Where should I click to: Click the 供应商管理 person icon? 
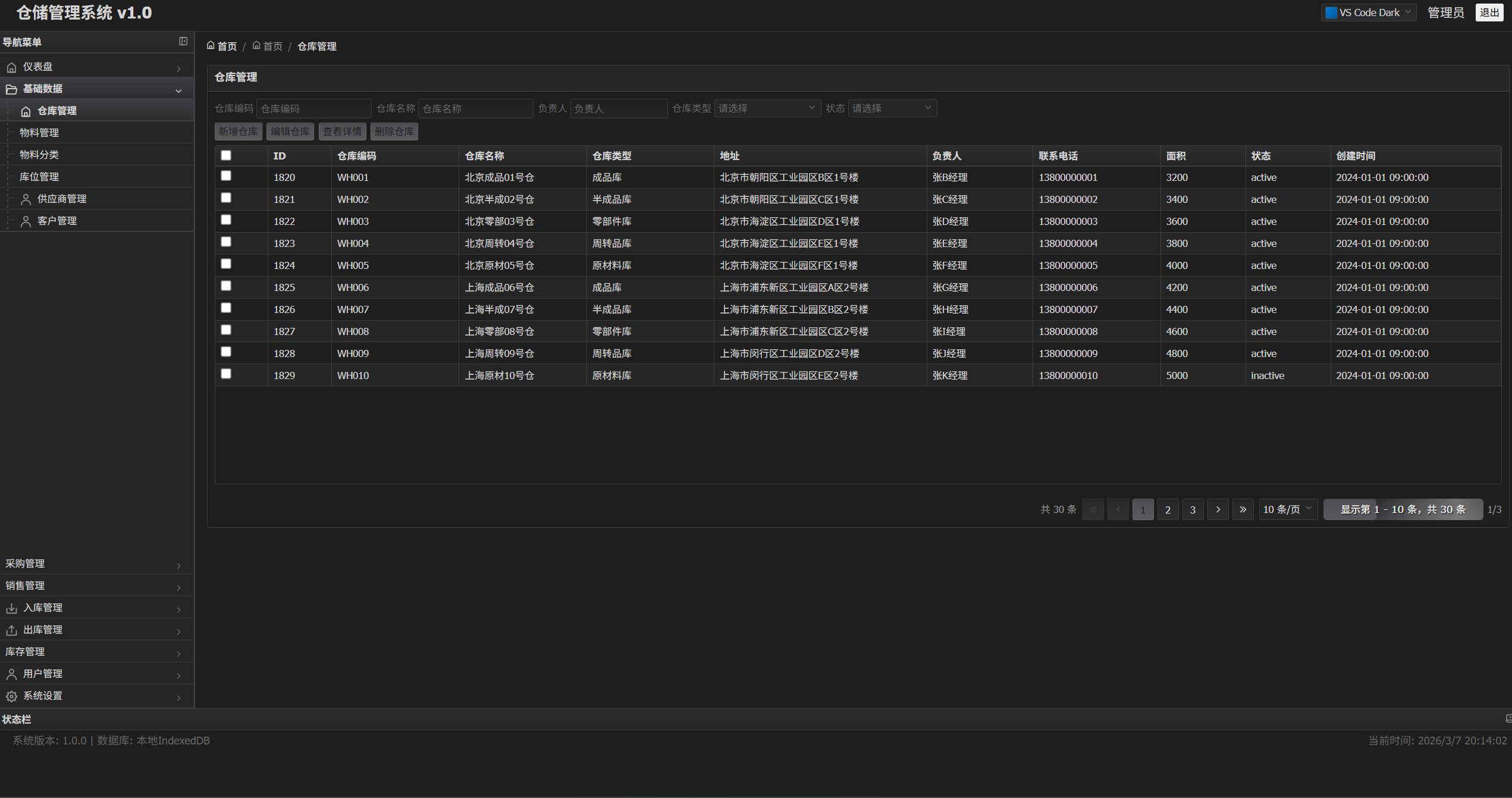pyautogui.click(x=26, y=199)
